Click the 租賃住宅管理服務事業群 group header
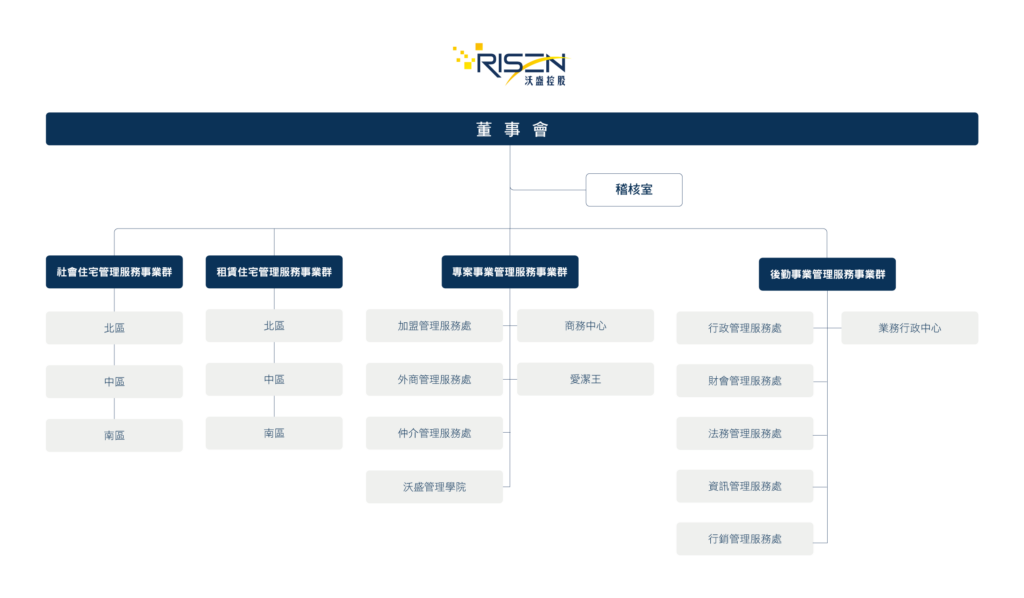 [x=273, y=271]
